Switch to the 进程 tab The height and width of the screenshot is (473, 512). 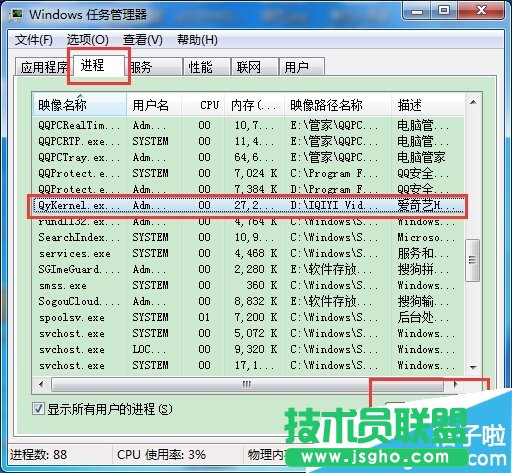(x=98, y=65)
